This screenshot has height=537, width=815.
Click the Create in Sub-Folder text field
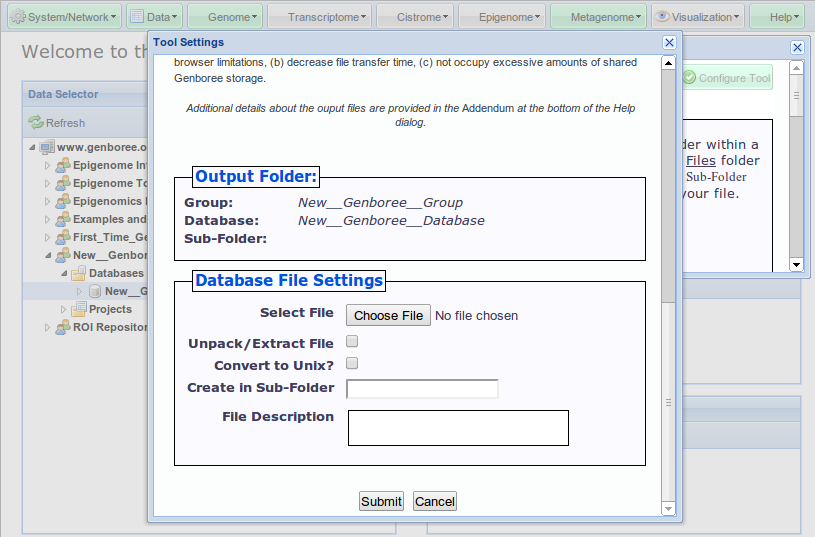pyautogui.click(x=422, y=389)
